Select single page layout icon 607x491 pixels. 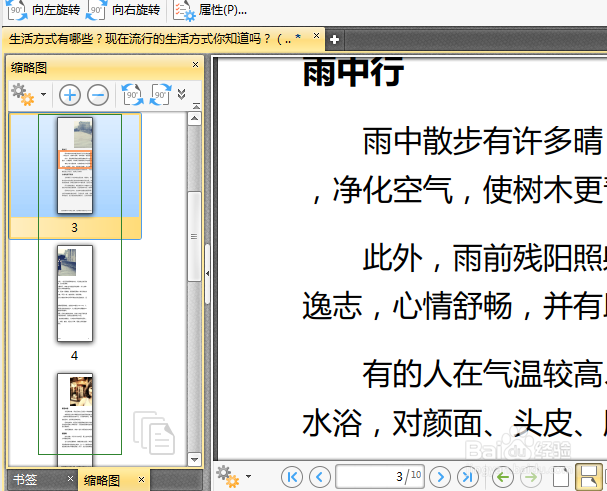(x=561, y=477)
